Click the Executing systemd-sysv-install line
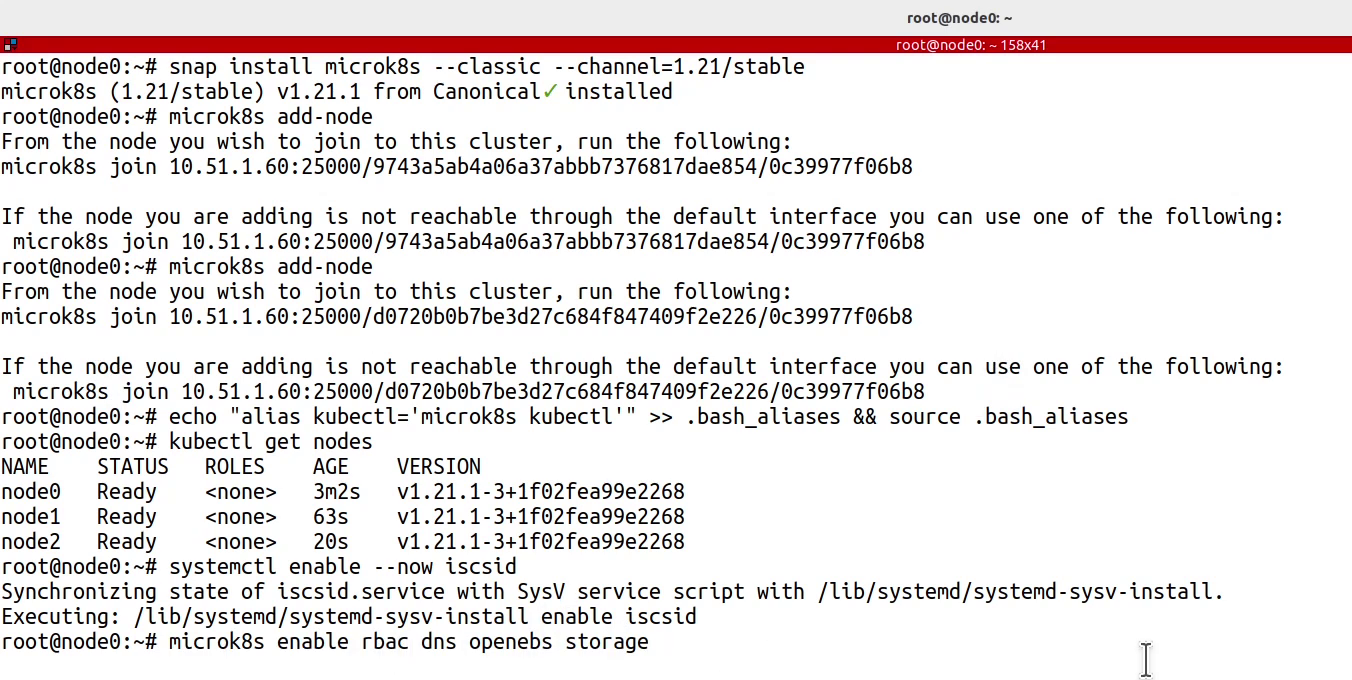The width and height of the screenshot is (1352, 680). 349,617
